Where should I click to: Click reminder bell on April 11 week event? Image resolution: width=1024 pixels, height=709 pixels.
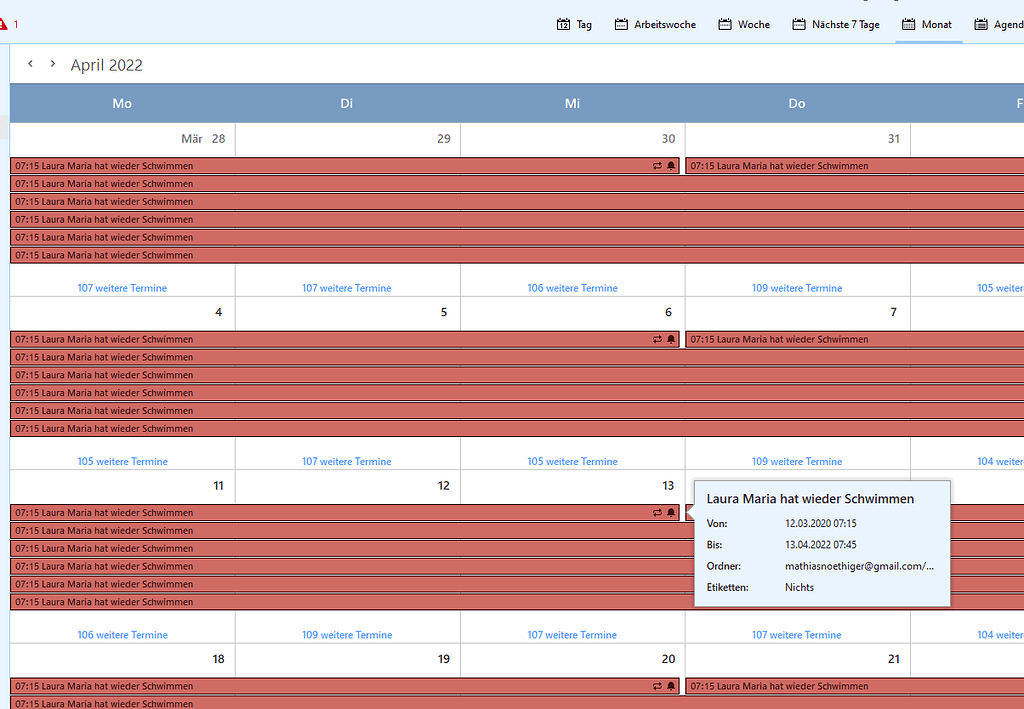coord(671,513)
